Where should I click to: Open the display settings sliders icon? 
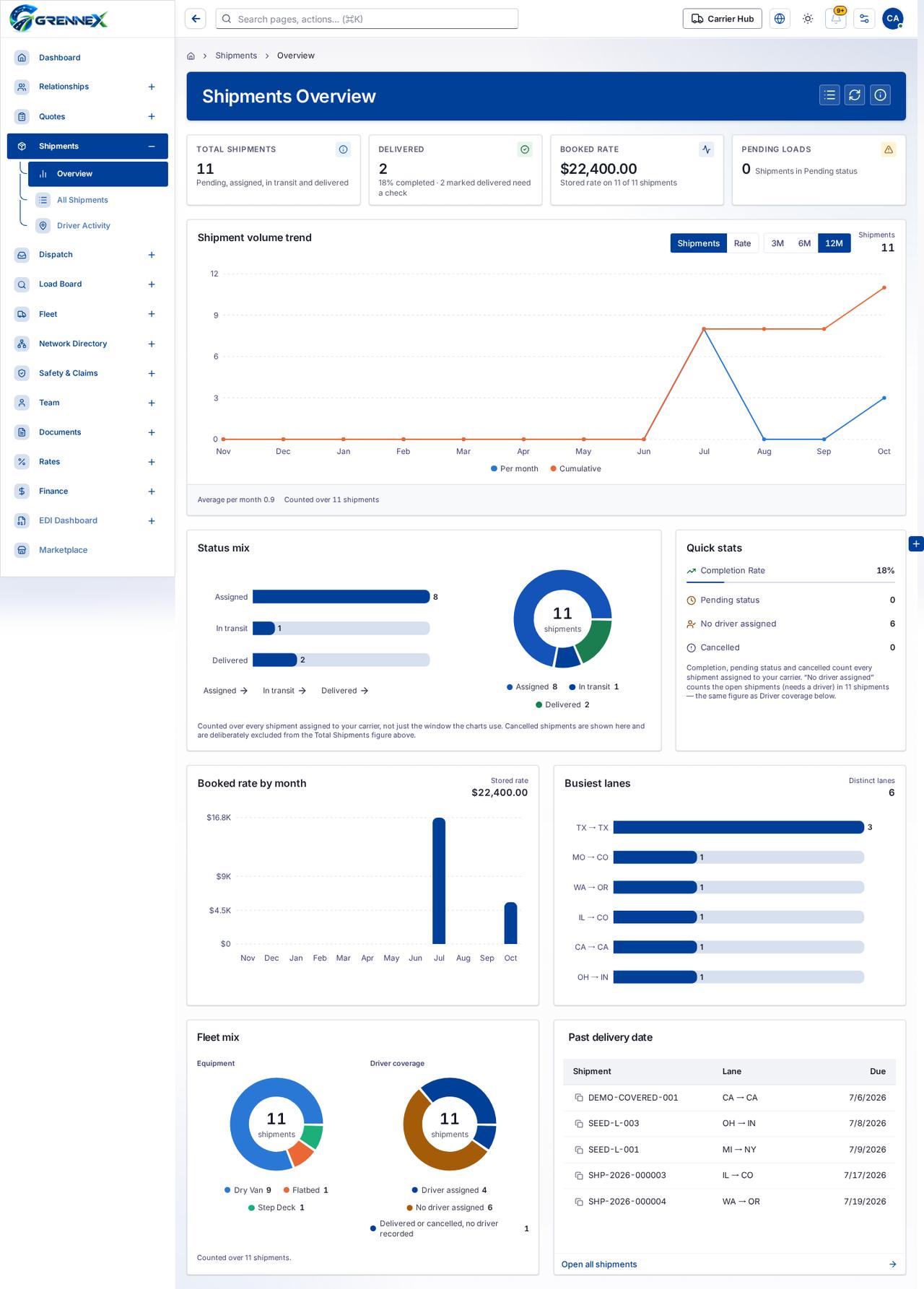[x=864, y=19]
